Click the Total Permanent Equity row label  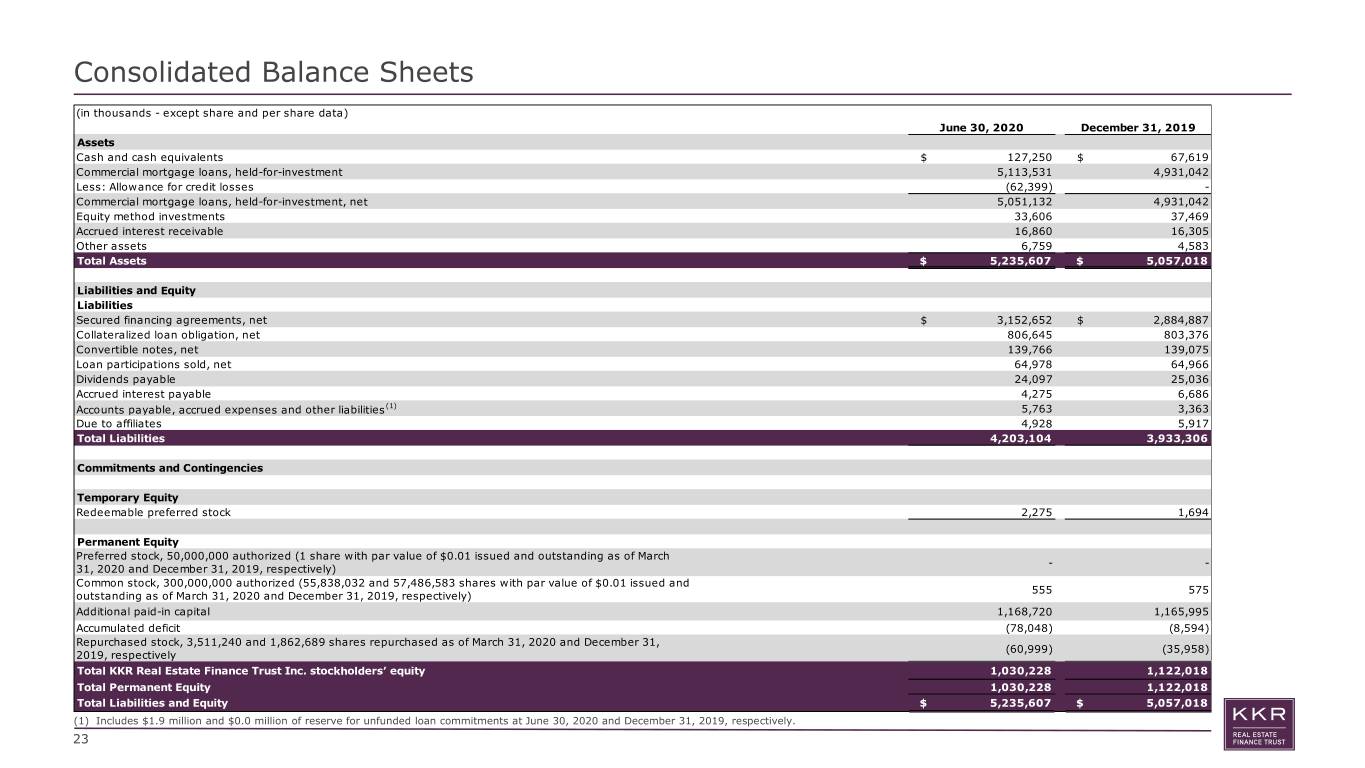(x=143, y=687)
